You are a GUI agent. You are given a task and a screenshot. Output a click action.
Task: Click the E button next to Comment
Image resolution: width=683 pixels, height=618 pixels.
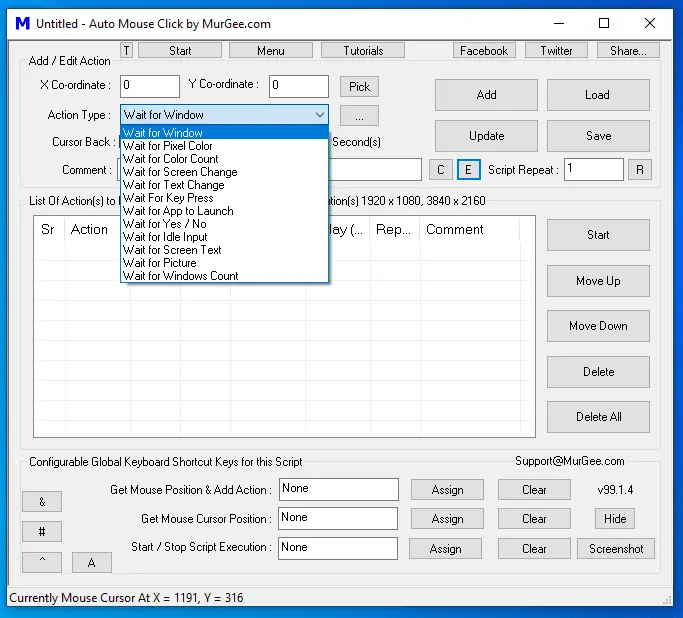468,169
